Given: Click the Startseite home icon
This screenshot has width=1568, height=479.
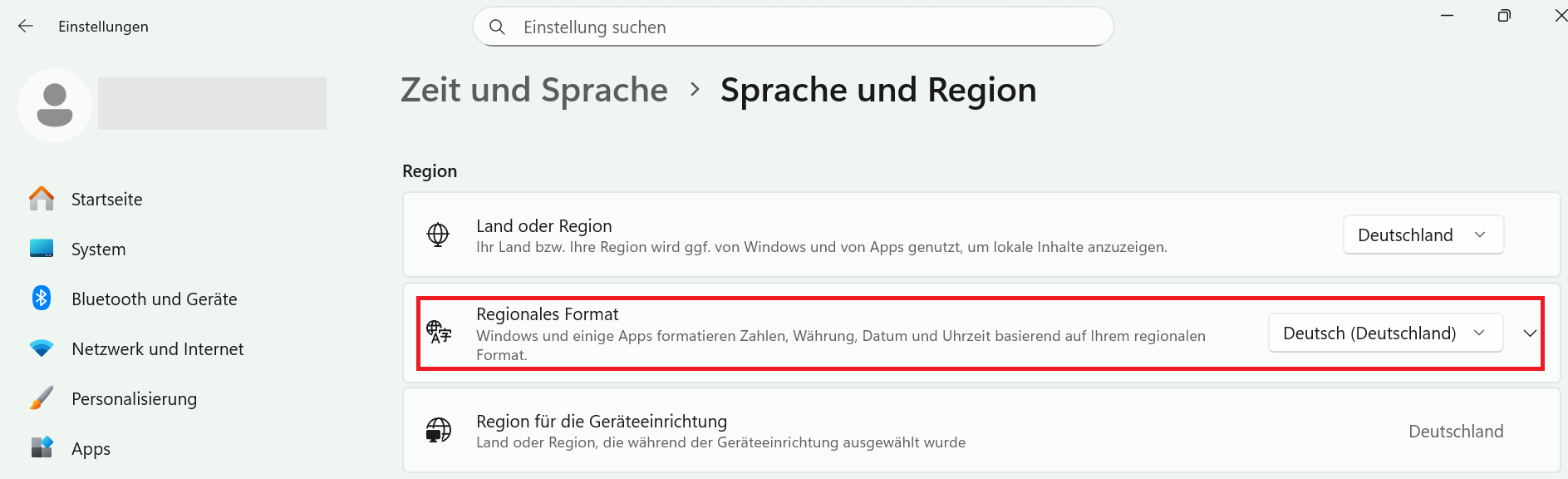Looking at the screenshot, I should pyautogui.click(x=42, y=199).
